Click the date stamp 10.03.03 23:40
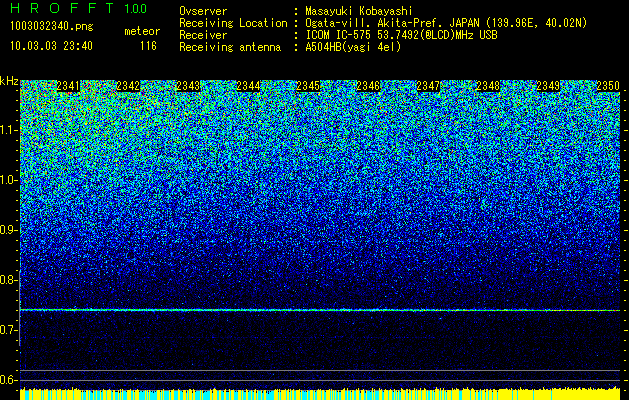629x400 pixels. point(51,46)
